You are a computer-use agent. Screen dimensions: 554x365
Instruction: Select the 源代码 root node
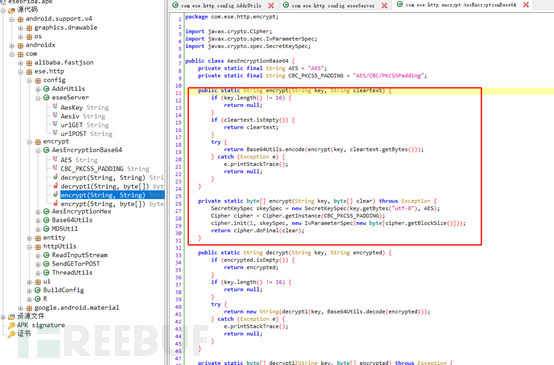[28, 10]
